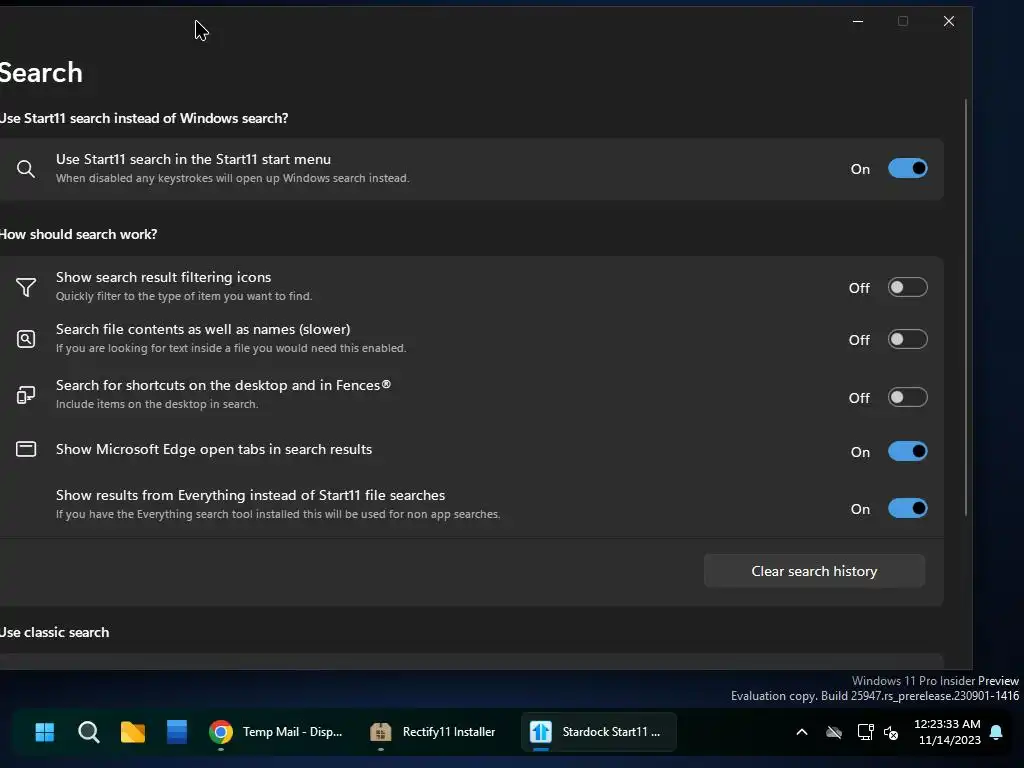Click the magnifier icon beside Start11 search
The height and width of the screenshot is (768, 1024).
click(x=25, y=169)
